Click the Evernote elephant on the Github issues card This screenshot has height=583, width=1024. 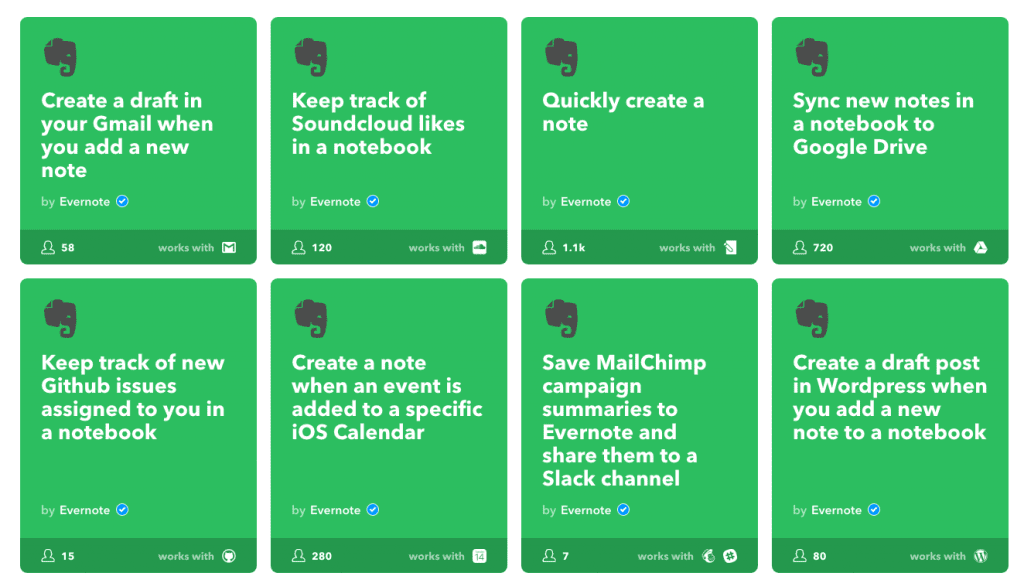tap(60, 319)
